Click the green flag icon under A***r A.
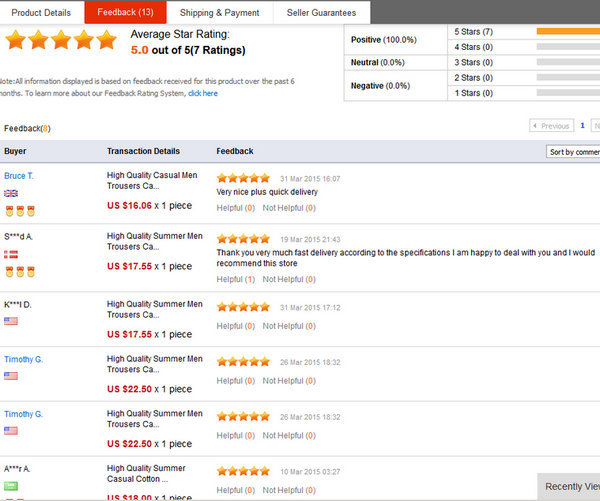600x501 pixels. click(11, 486)
